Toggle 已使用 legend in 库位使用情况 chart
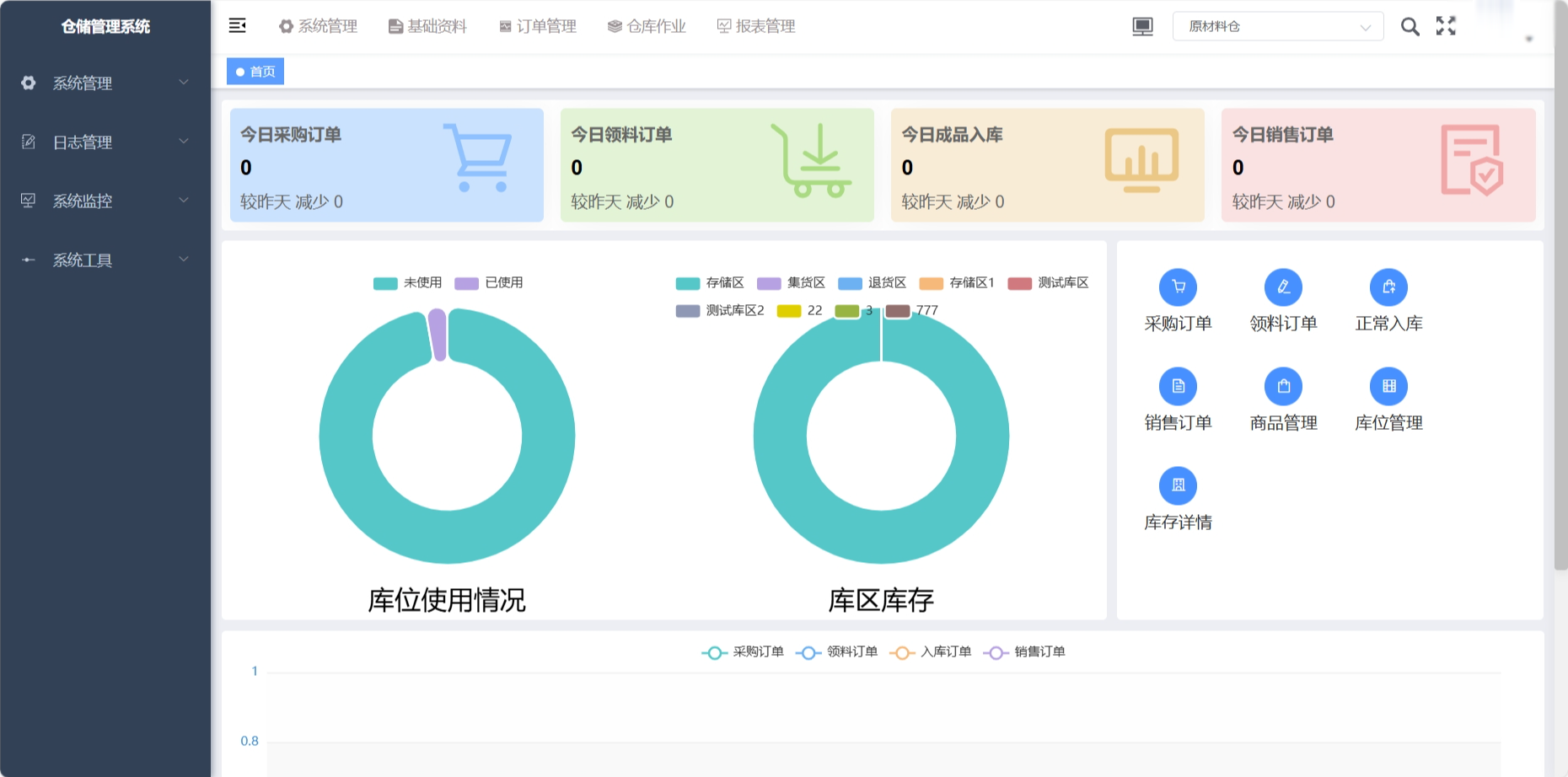Image resolution: width=1568 pixels, height=777 pixels. click(x=489, y=283)
